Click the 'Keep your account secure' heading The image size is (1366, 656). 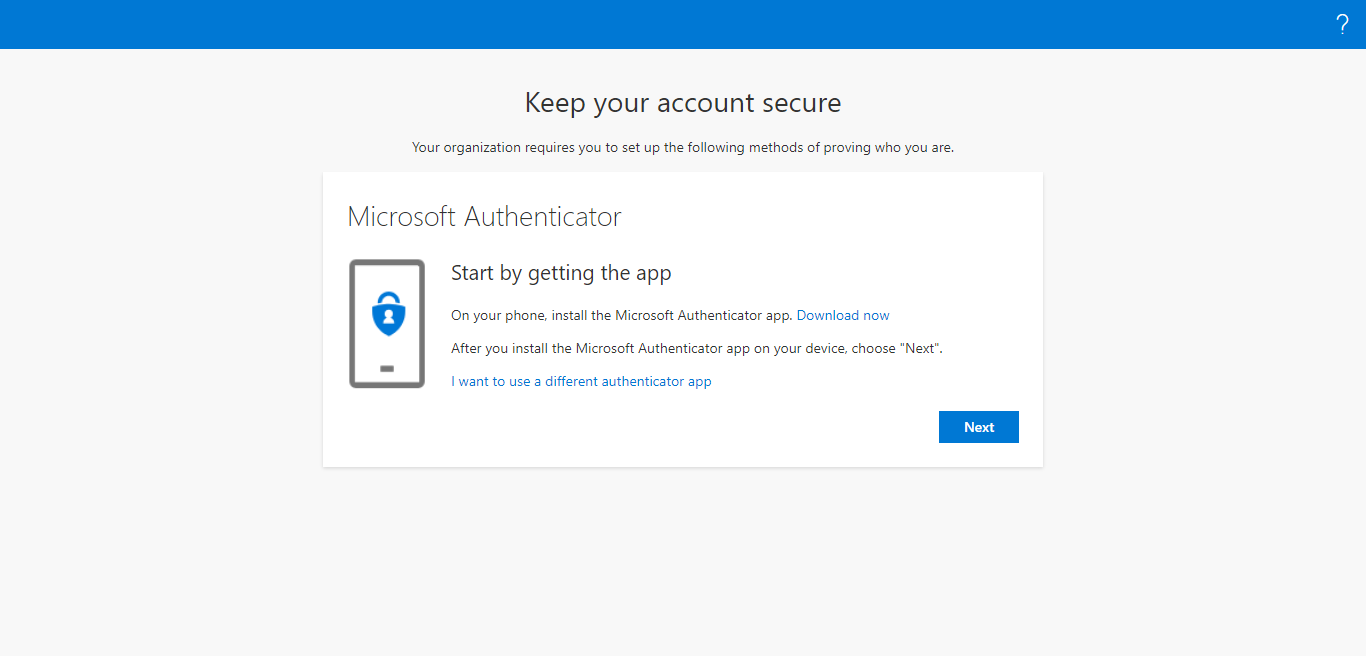click(683, 102)
